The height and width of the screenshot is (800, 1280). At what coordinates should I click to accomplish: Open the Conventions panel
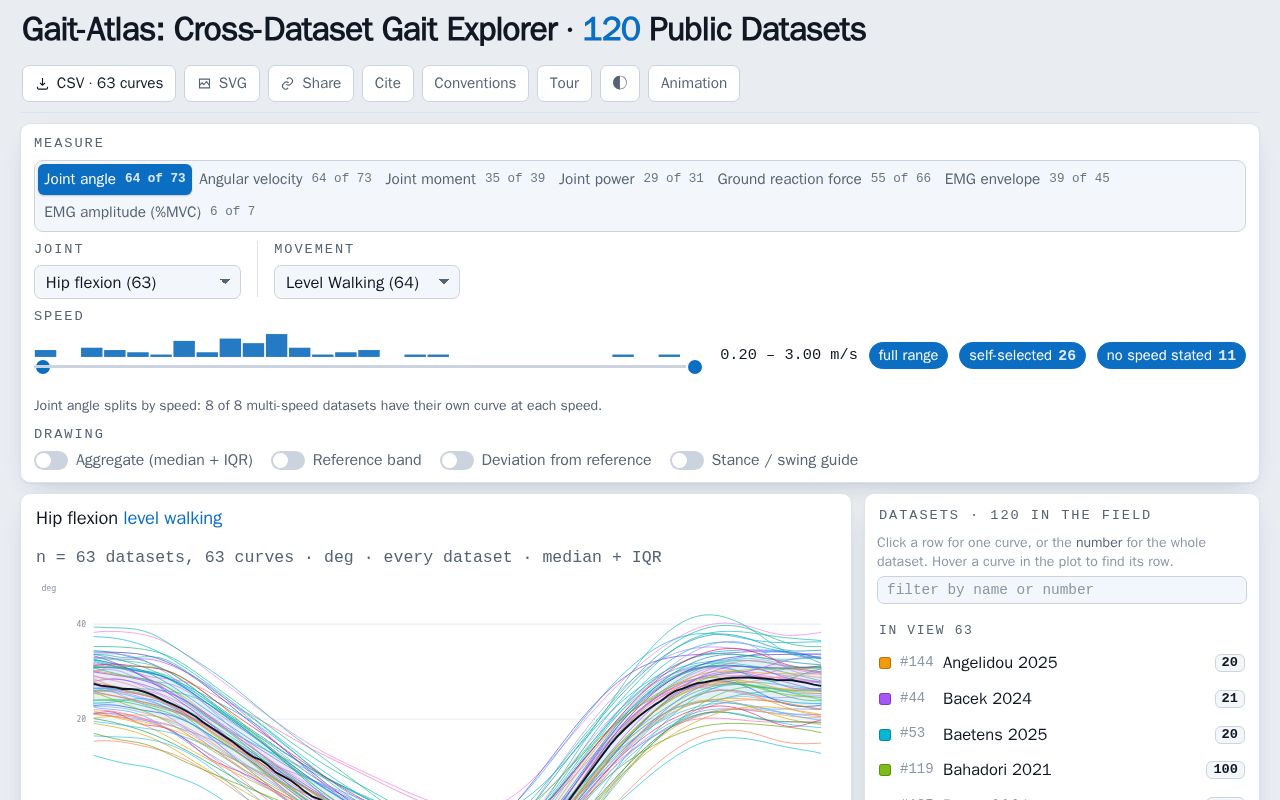(475, 83)
